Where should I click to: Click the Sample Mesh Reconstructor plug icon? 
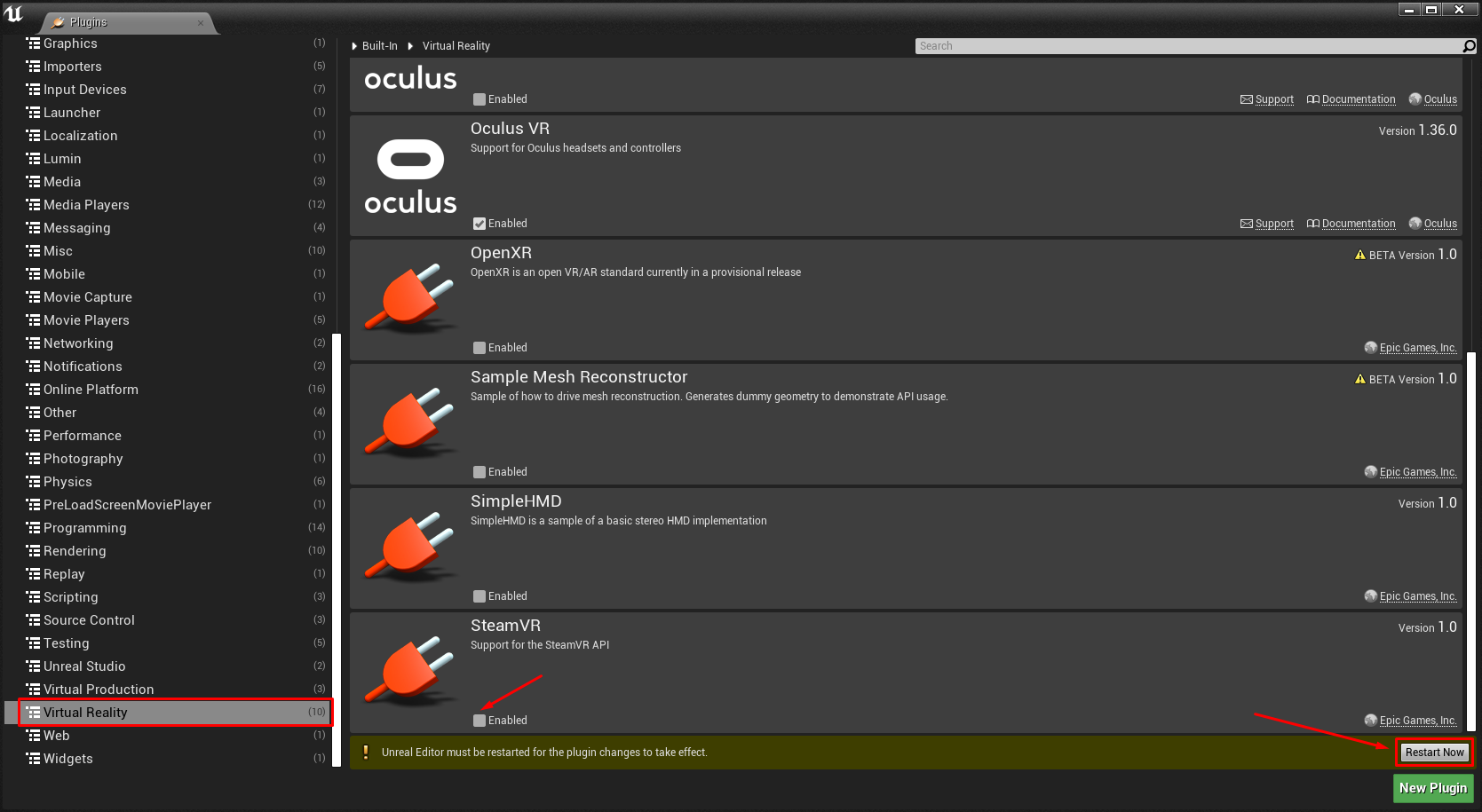[x=411, y=422]
